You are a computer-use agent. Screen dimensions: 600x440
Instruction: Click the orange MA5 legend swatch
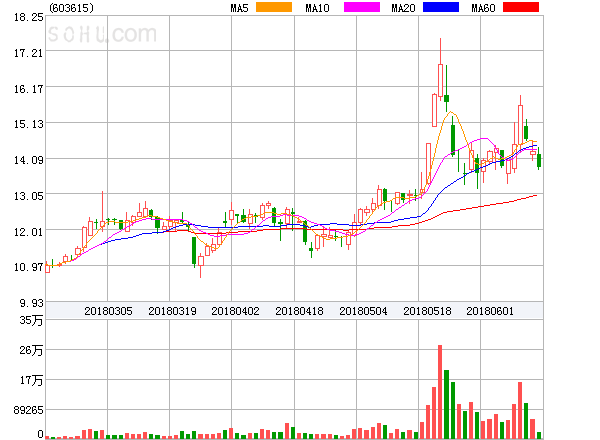click(x=274, y=7)
